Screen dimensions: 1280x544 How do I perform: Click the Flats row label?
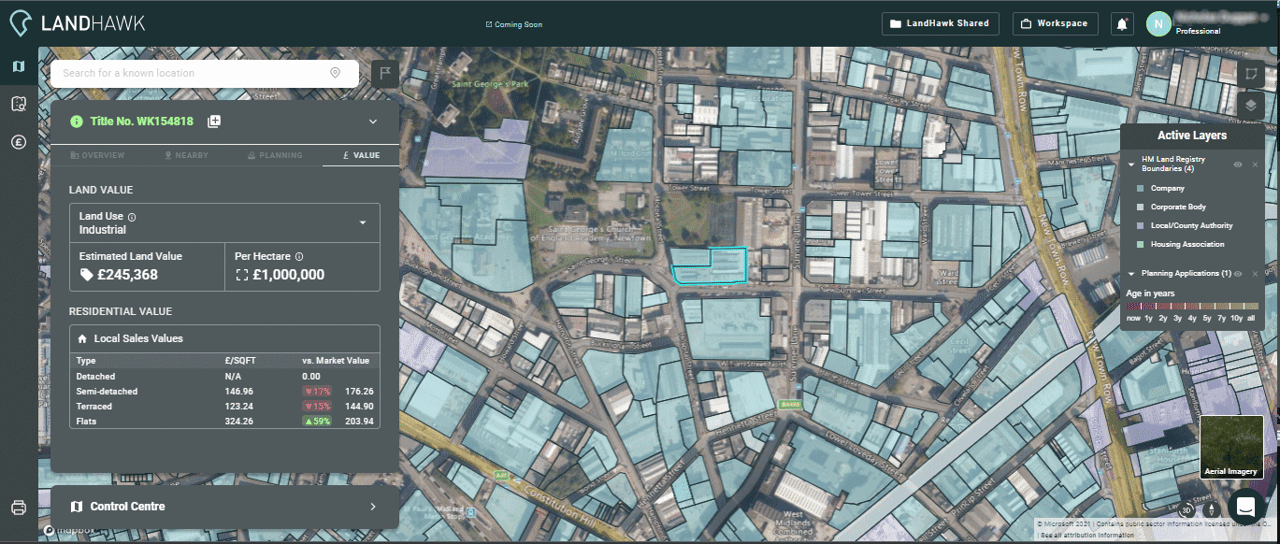(87, 422)
